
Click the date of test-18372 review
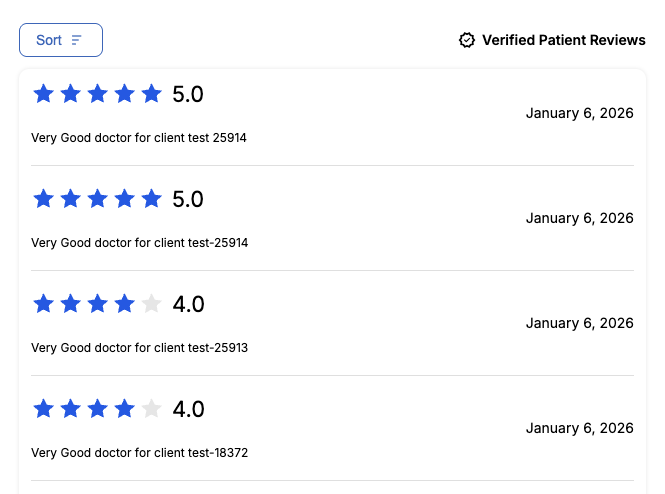(x=580, y=428)
